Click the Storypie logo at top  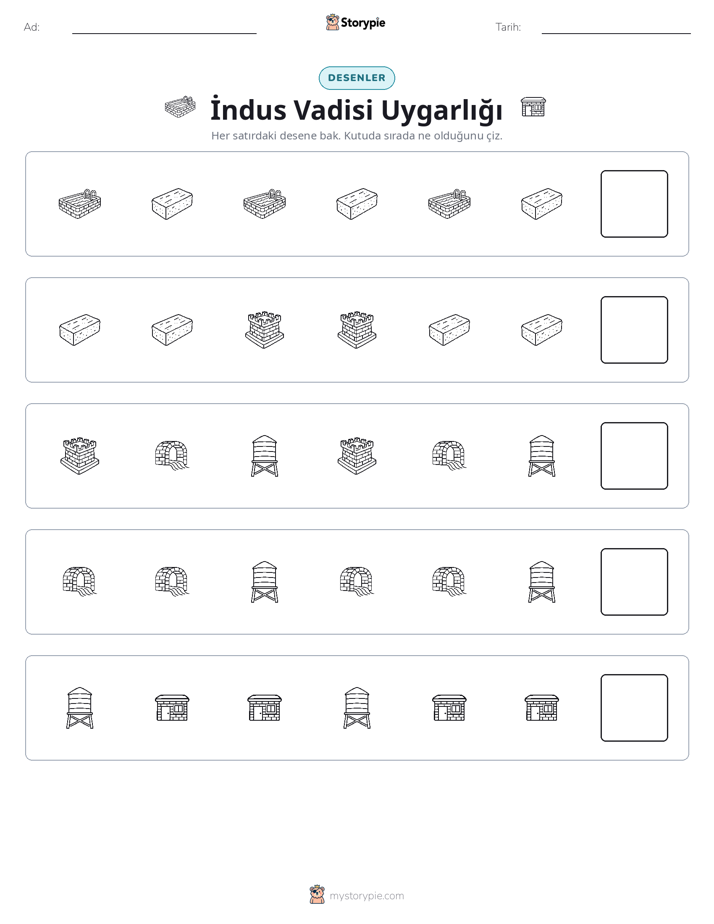click(x=356, y=23)
